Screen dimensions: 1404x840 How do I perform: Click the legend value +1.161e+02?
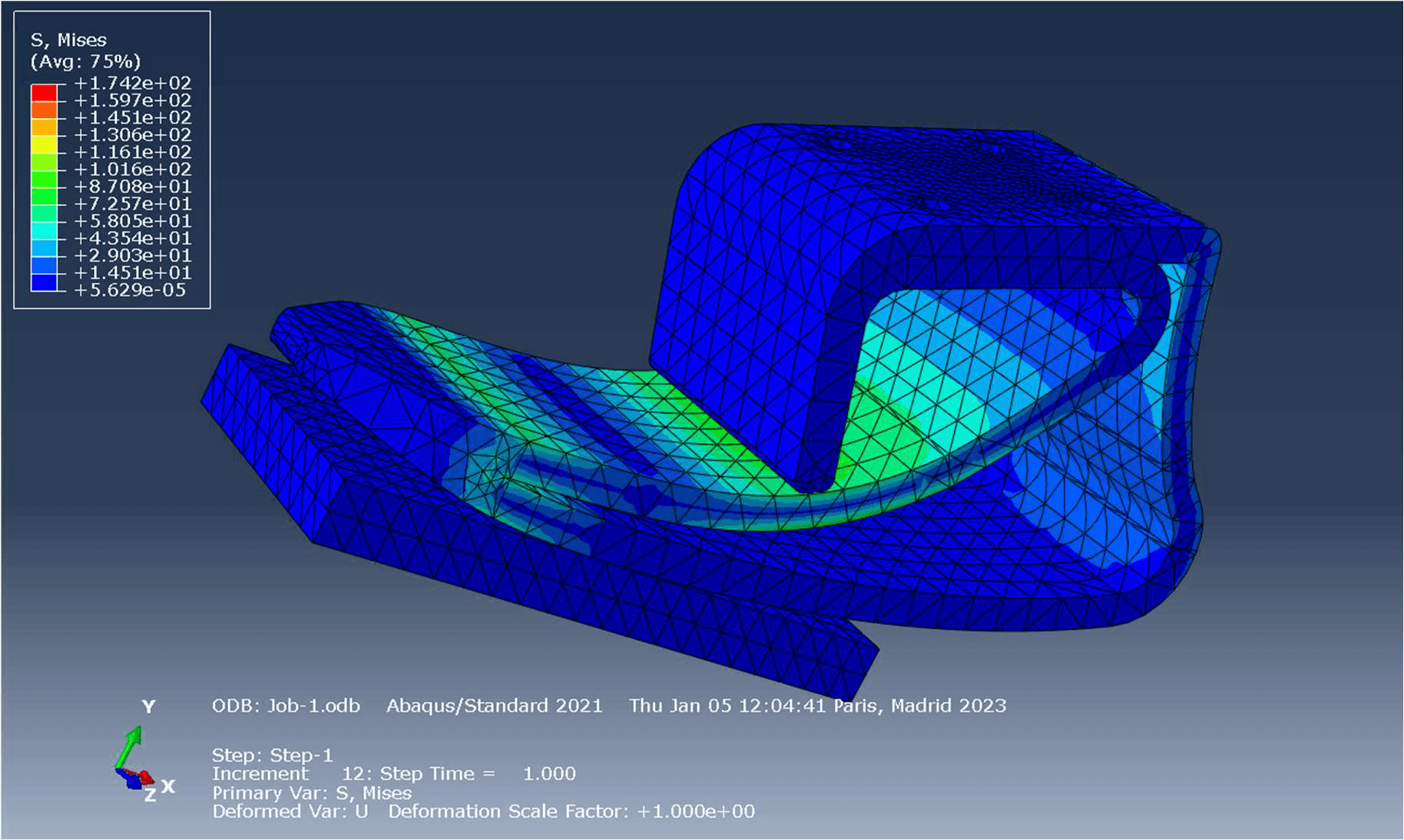click(x=132, y=152)
